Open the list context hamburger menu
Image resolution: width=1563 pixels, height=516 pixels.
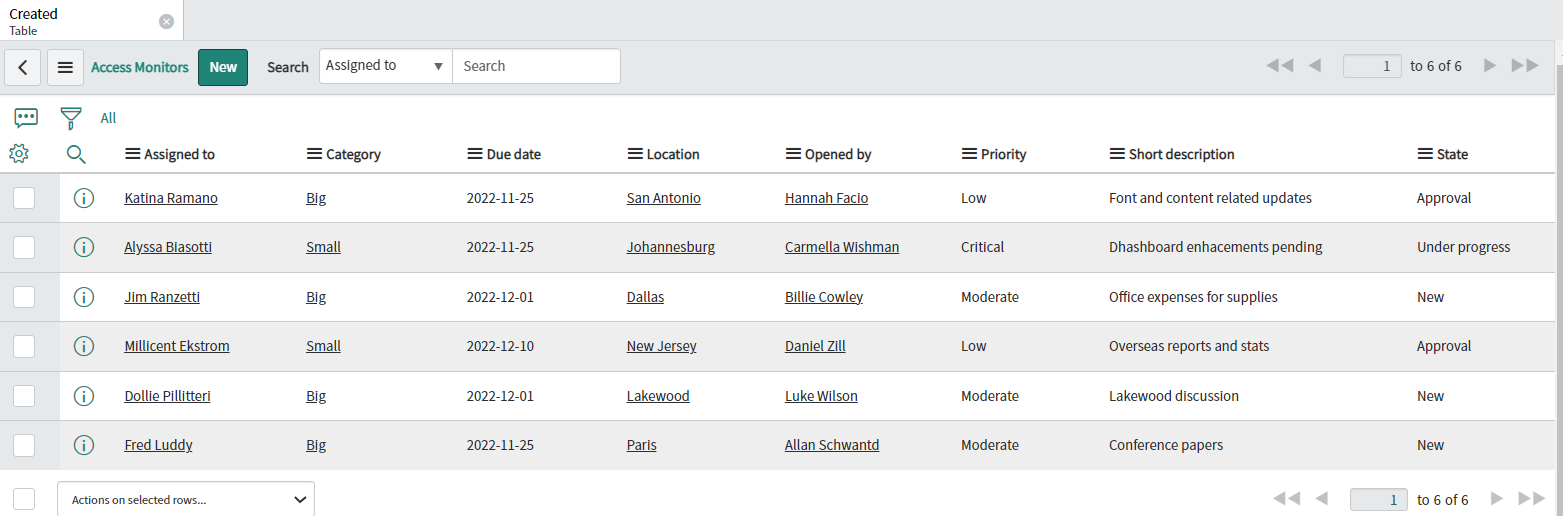(x=65, y=67)
